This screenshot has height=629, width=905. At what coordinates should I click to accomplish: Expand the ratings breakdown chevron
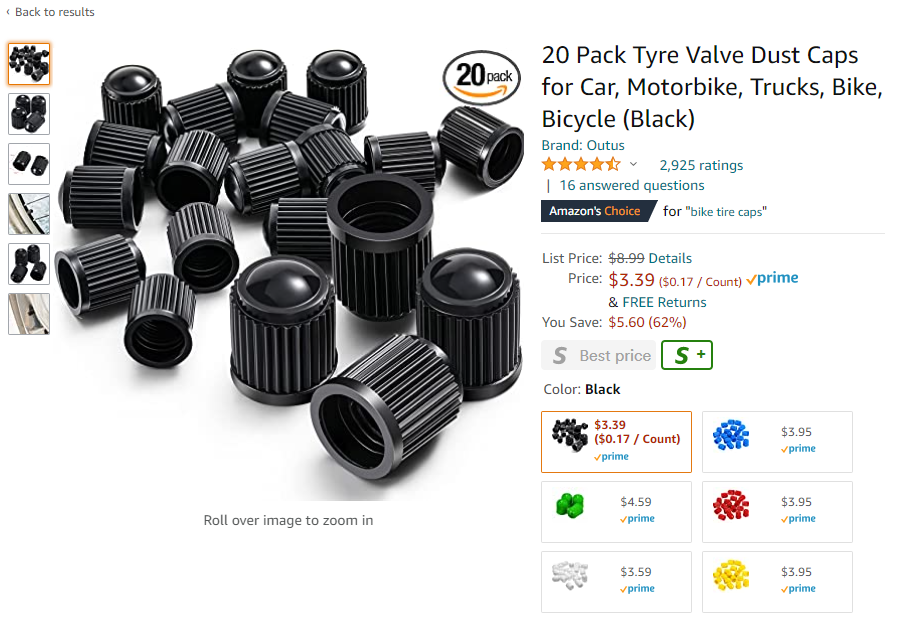coord(633,164)
